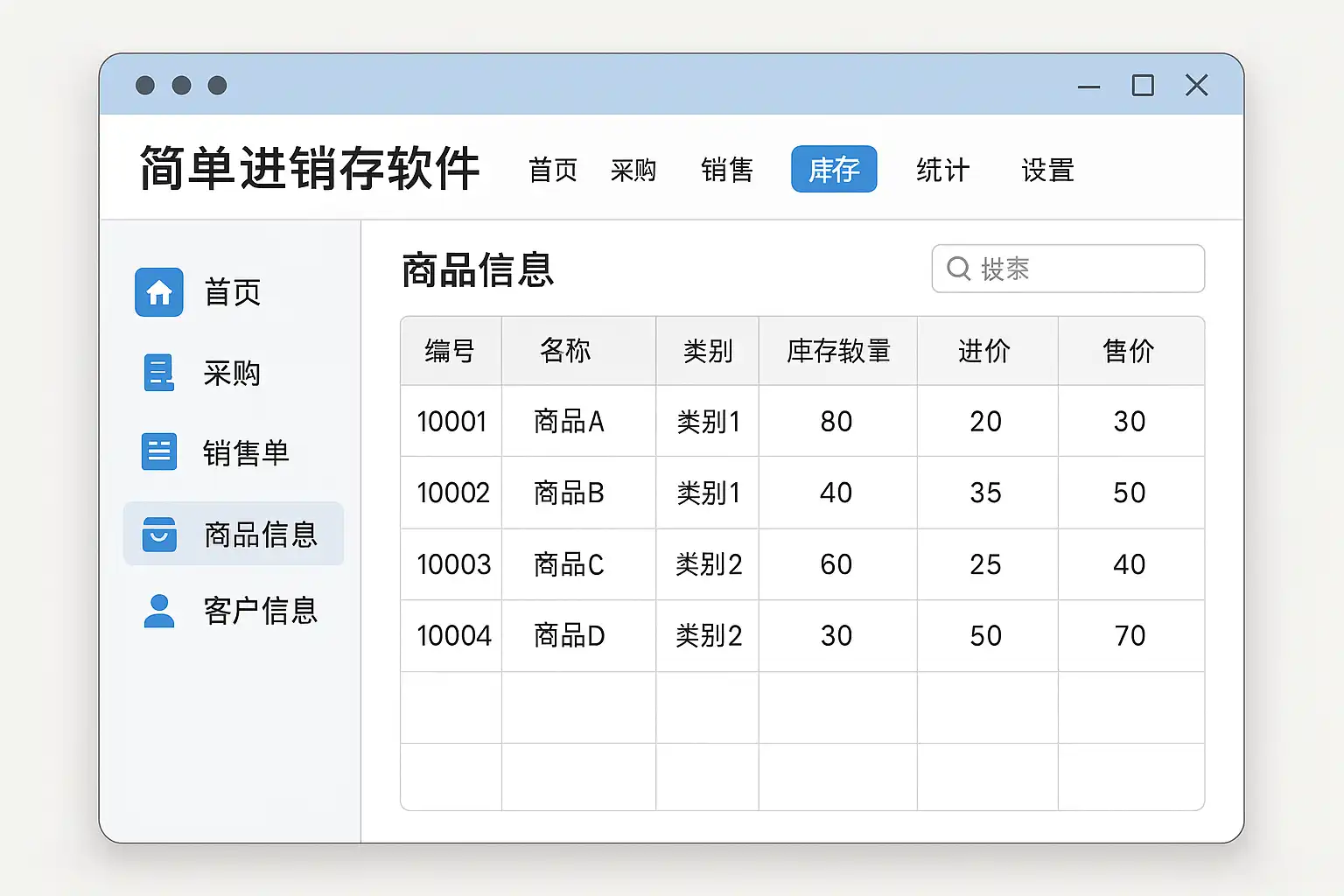Image resolution: width=1344 pixels, height=896 pixels.
Task: Open the 库存 tab in top navigation
Action: (x=834, y=169)
